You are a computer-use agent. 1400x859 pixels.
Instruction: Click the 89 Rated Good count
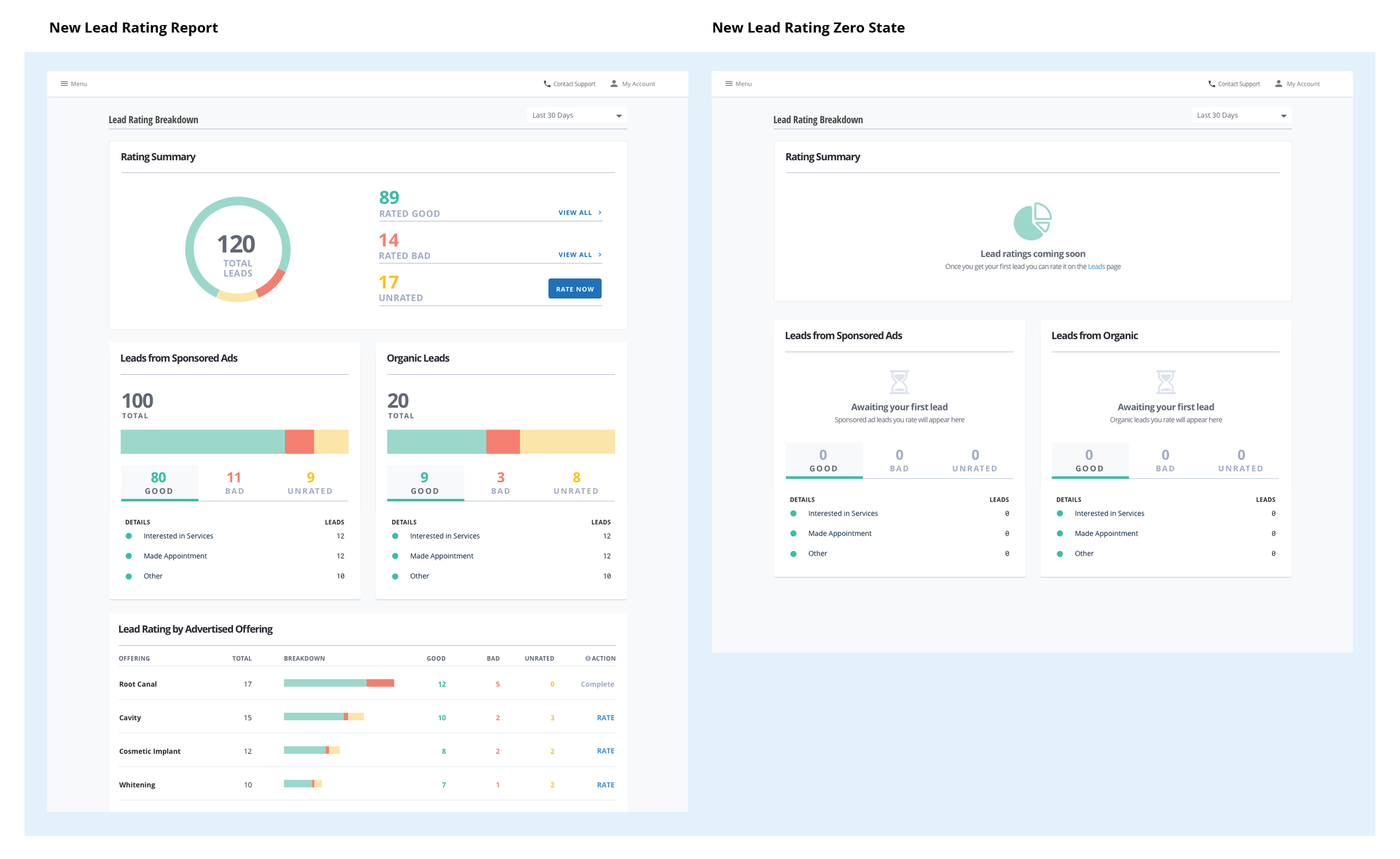pos(389,197)
